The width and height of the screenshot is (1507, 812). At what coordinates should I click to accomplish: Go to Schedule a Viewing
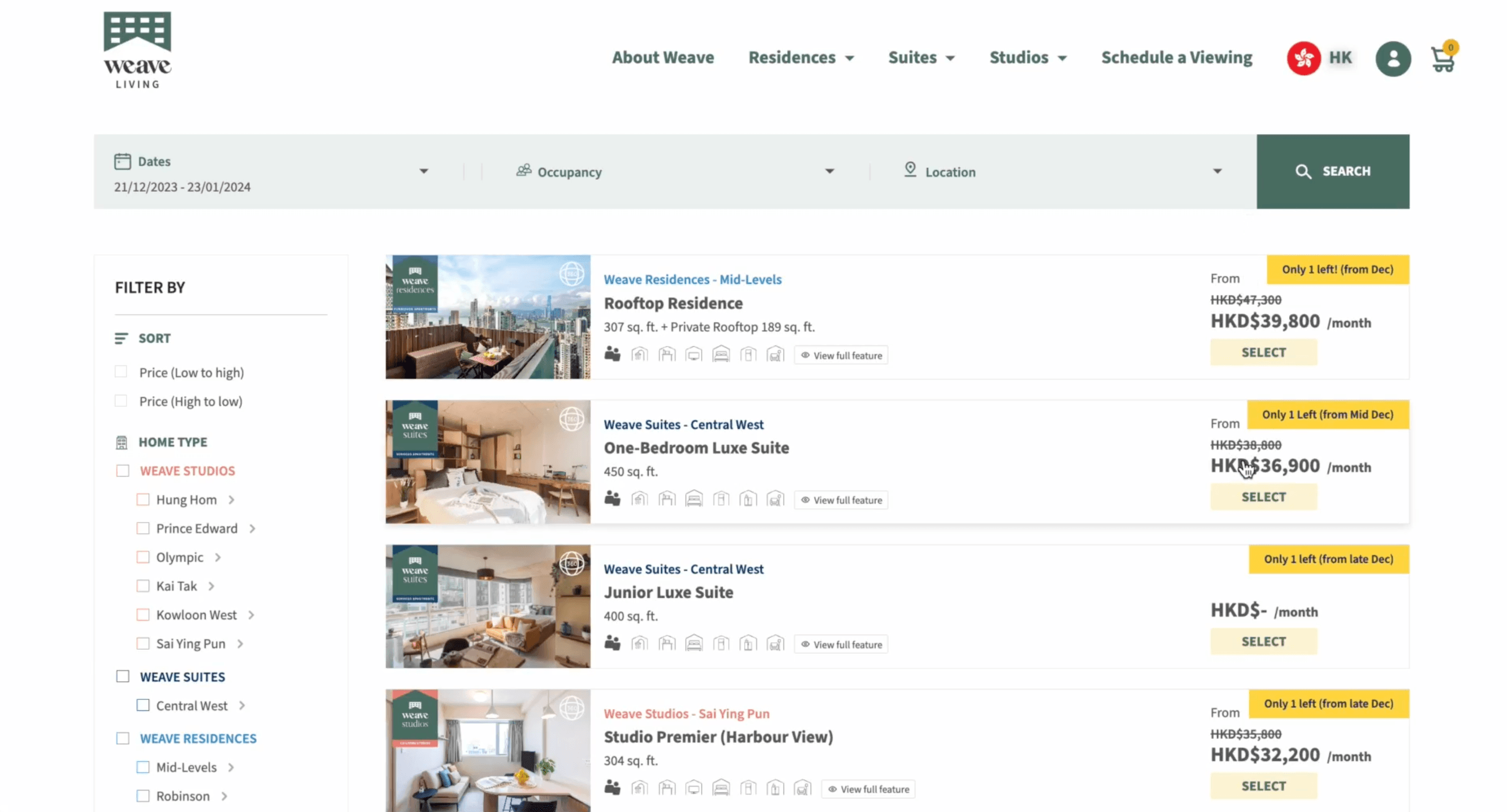click(x=1177, y=57)
